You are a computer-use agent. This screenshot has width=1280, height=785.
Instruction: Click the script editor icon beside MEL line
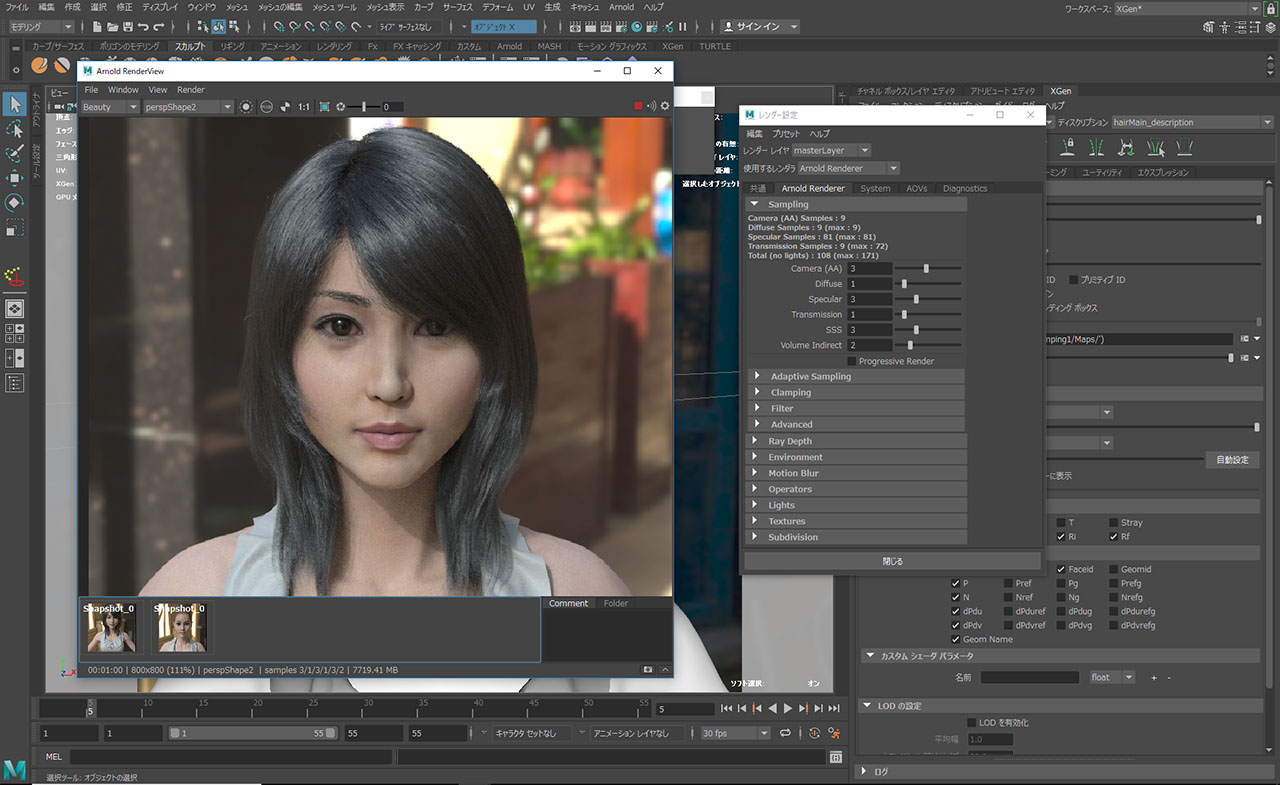[x=835, y=757]
